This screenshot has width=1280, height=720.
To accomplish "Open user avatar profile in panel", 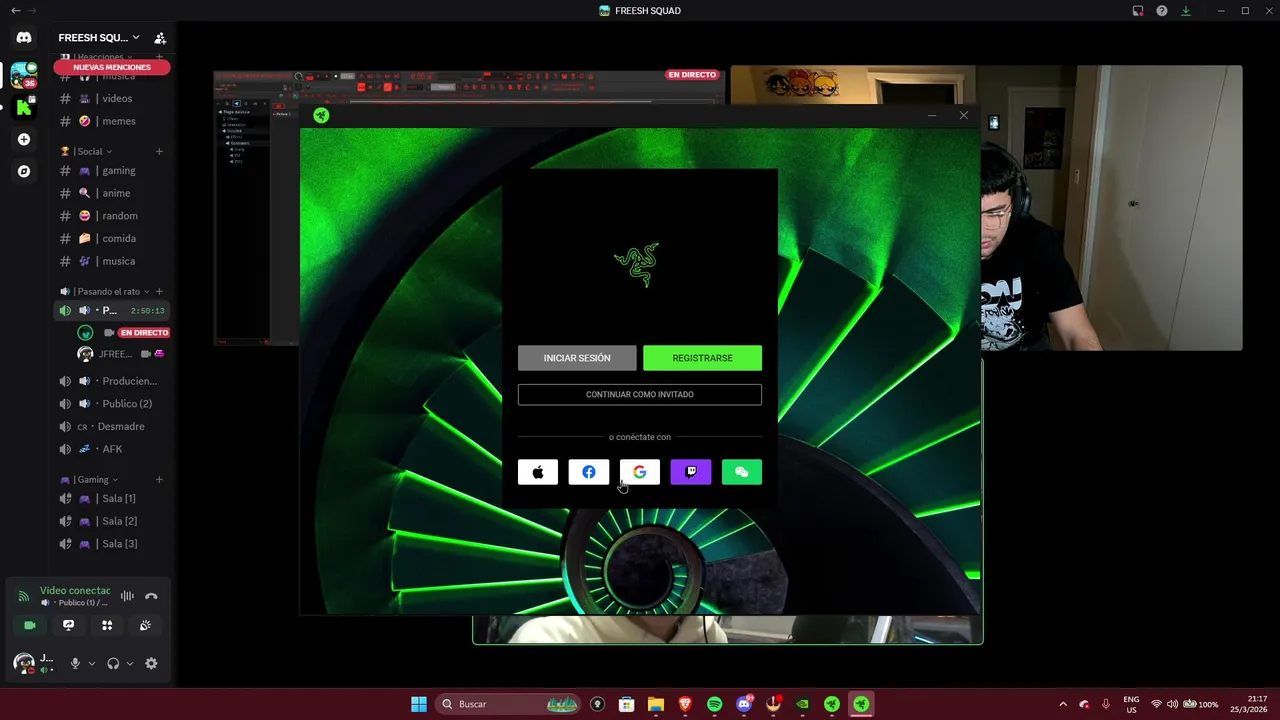I will click(23, 663).
